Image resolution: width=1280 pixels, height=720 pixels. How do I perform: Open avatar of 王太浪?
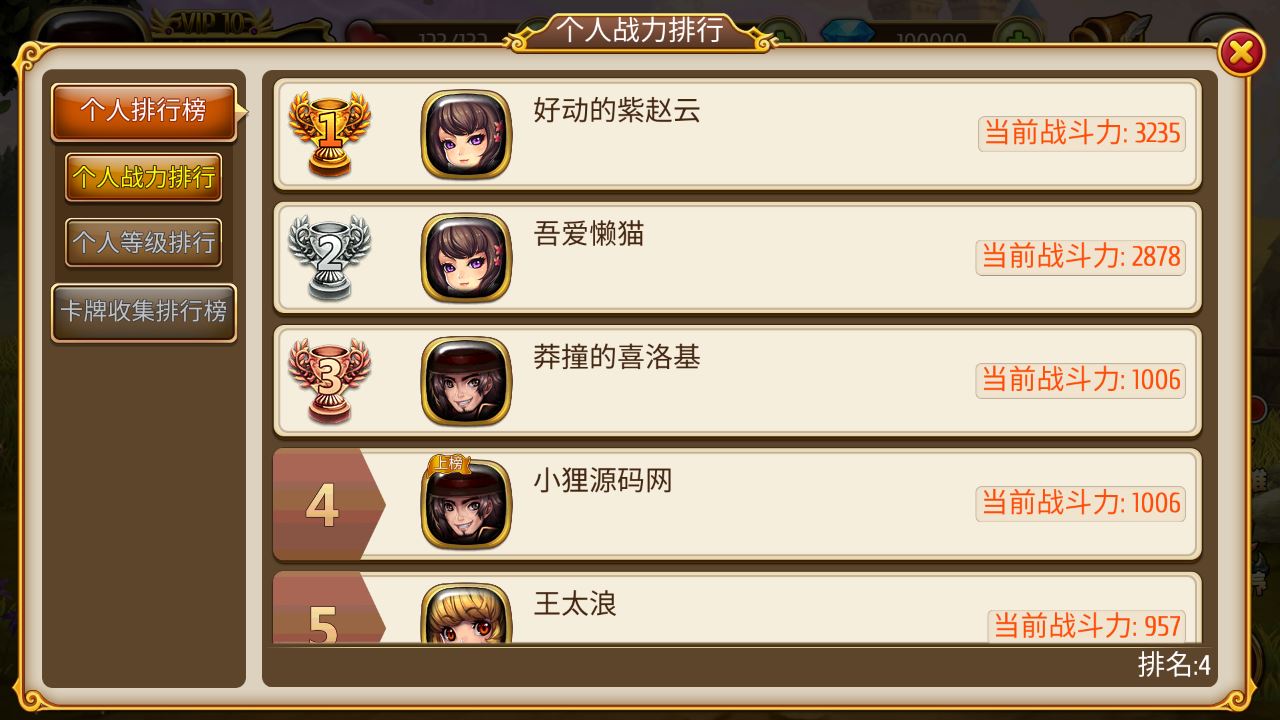(x=466, y=613)
